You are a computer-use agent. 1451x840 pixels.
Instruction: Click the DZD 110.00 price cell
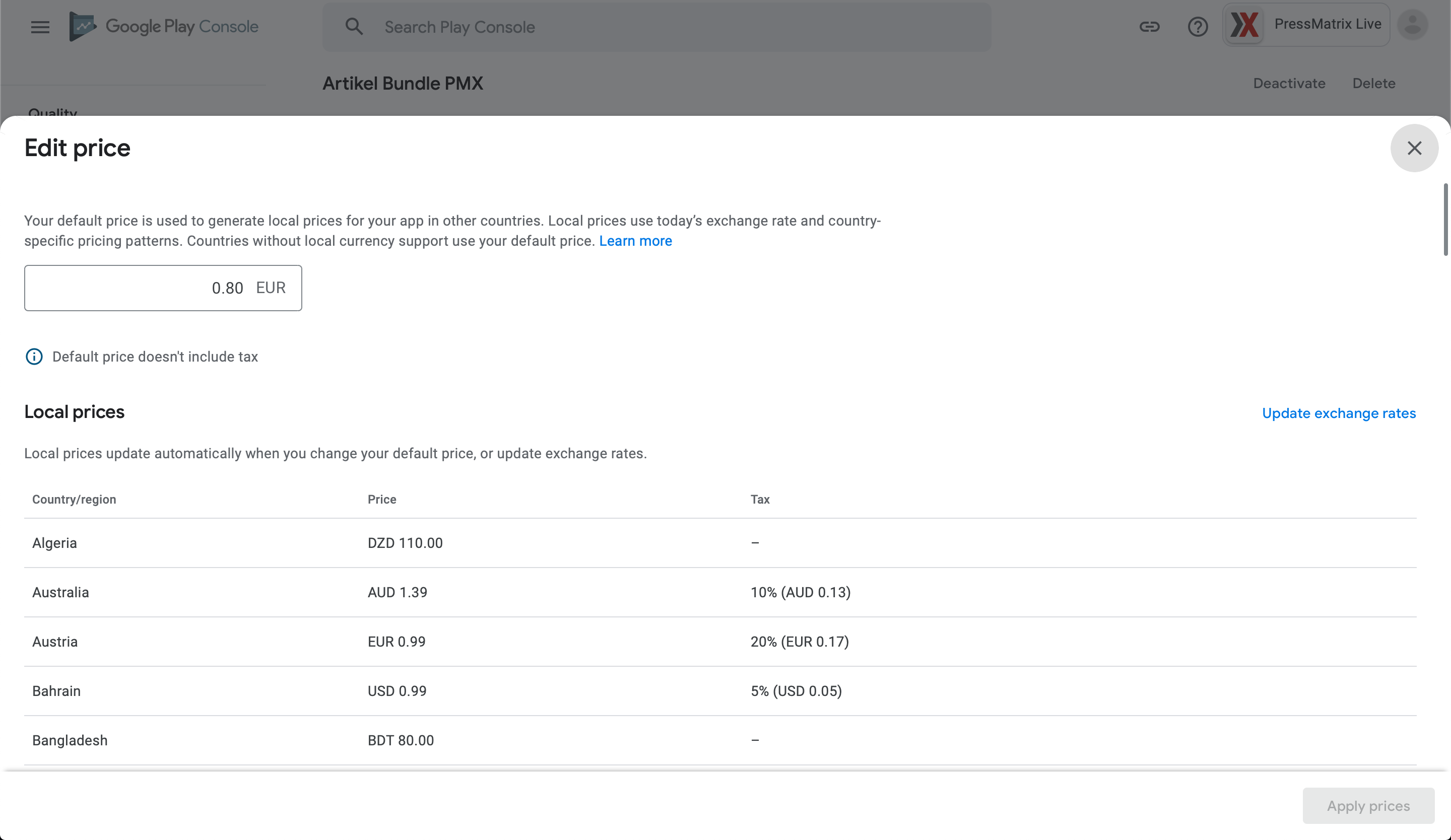pos(405,543)
